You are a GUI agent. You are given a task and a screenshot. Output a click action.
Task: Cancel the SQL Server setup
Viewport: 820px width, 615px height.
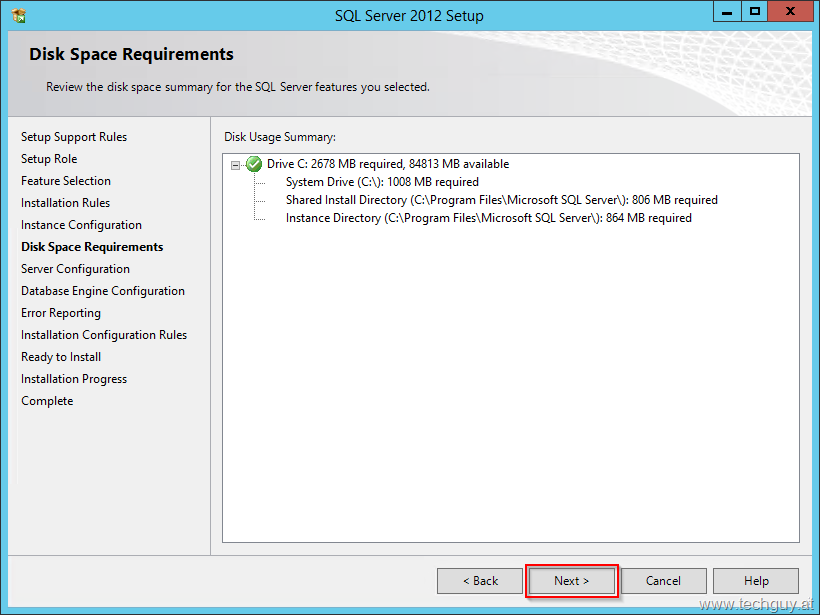tap(663, 581)
